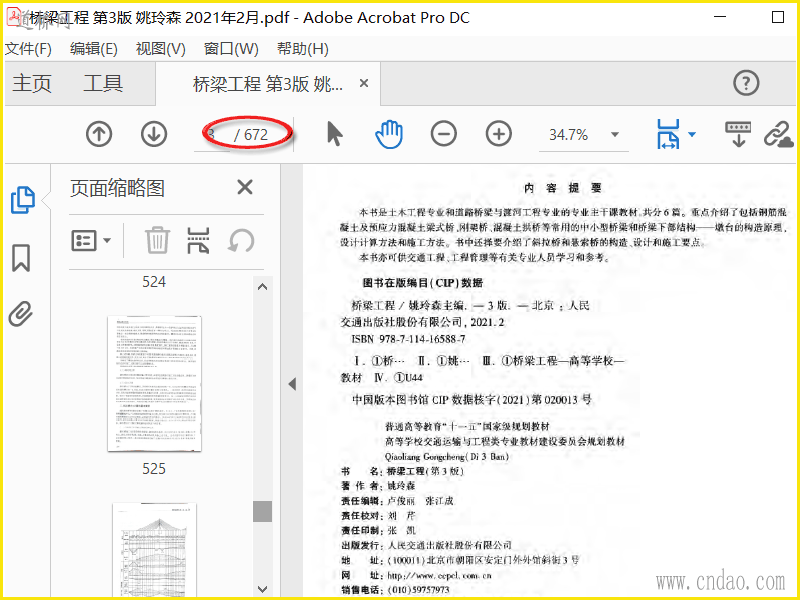Select page 525 thumbnail
The height and width of the screenshot is (600, 800).
pyautogui.click(x=154, y=383)
